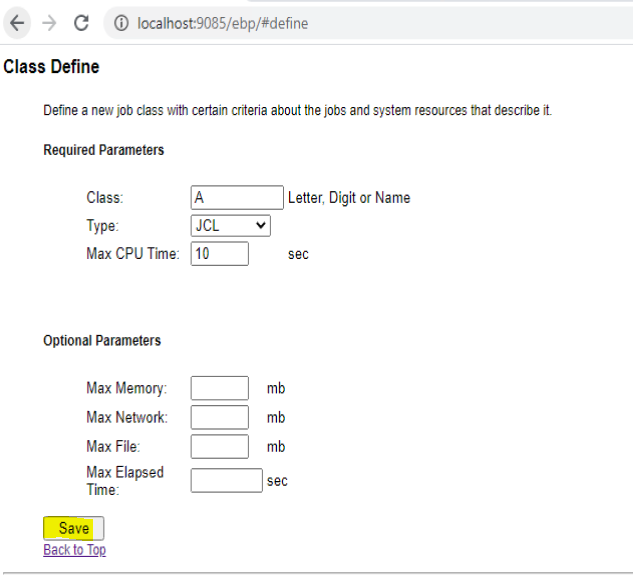
Task: Click the Class input field containing A
Action: [x=237, y=197]
